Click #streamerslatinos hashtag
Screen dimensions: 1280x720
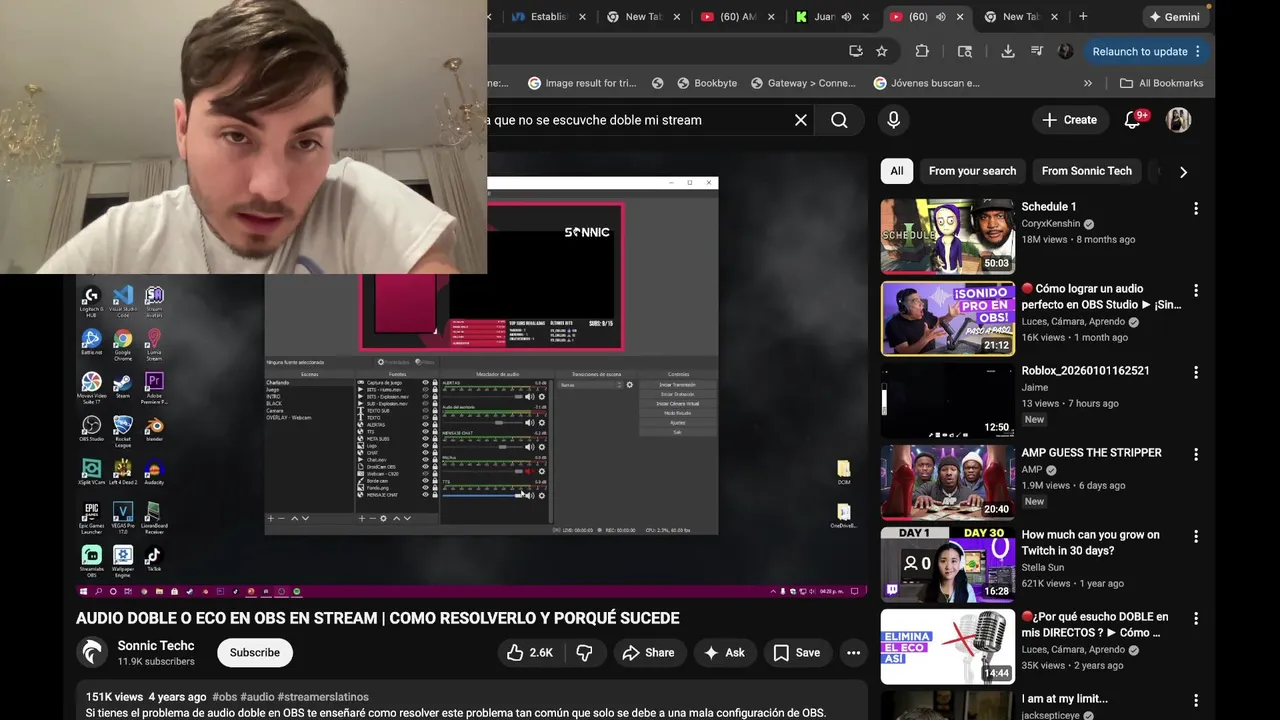pos(323,697)
